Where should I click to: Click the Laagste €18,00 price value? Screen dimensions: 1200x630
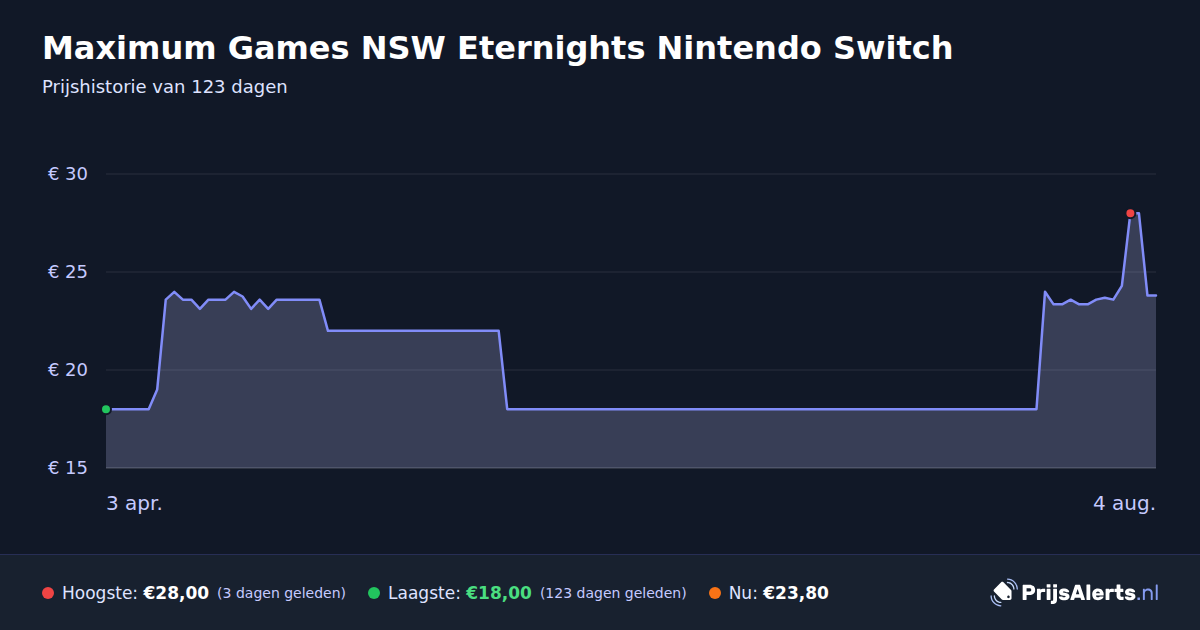click(x=499, y=593)
